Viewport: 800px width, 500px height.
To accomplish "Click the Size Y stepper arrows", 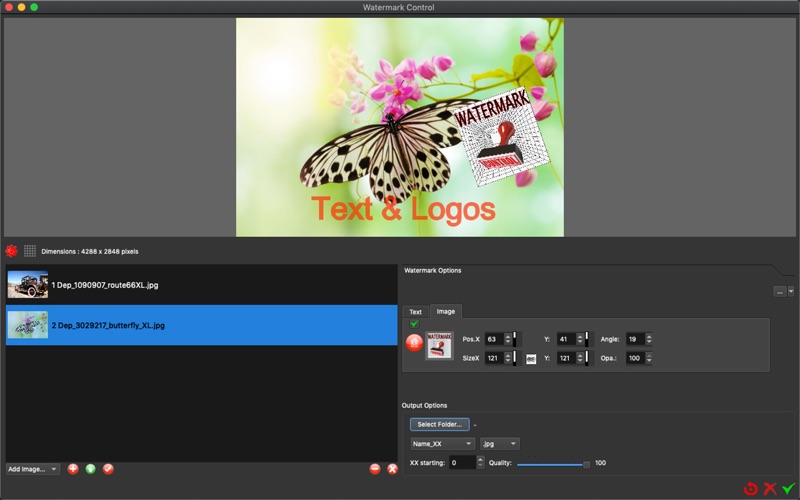I will click(580, 358).
